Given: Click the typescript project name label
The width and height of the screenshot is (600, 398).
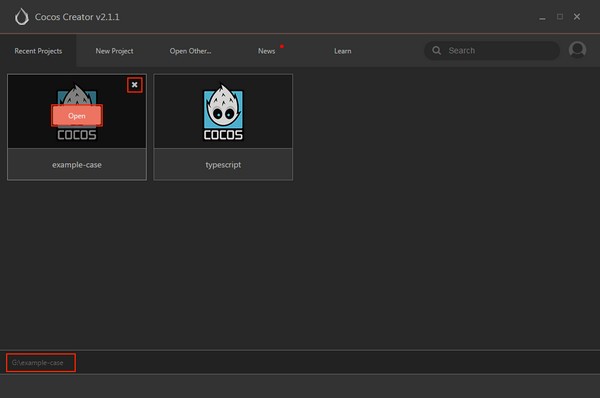Looking at the screenshot, I should click(223, 165).
